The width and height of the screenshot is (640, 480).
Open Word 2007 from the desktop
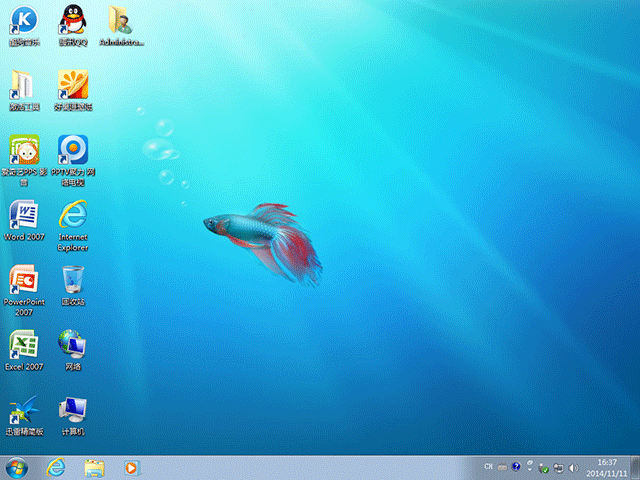point(23,215)
